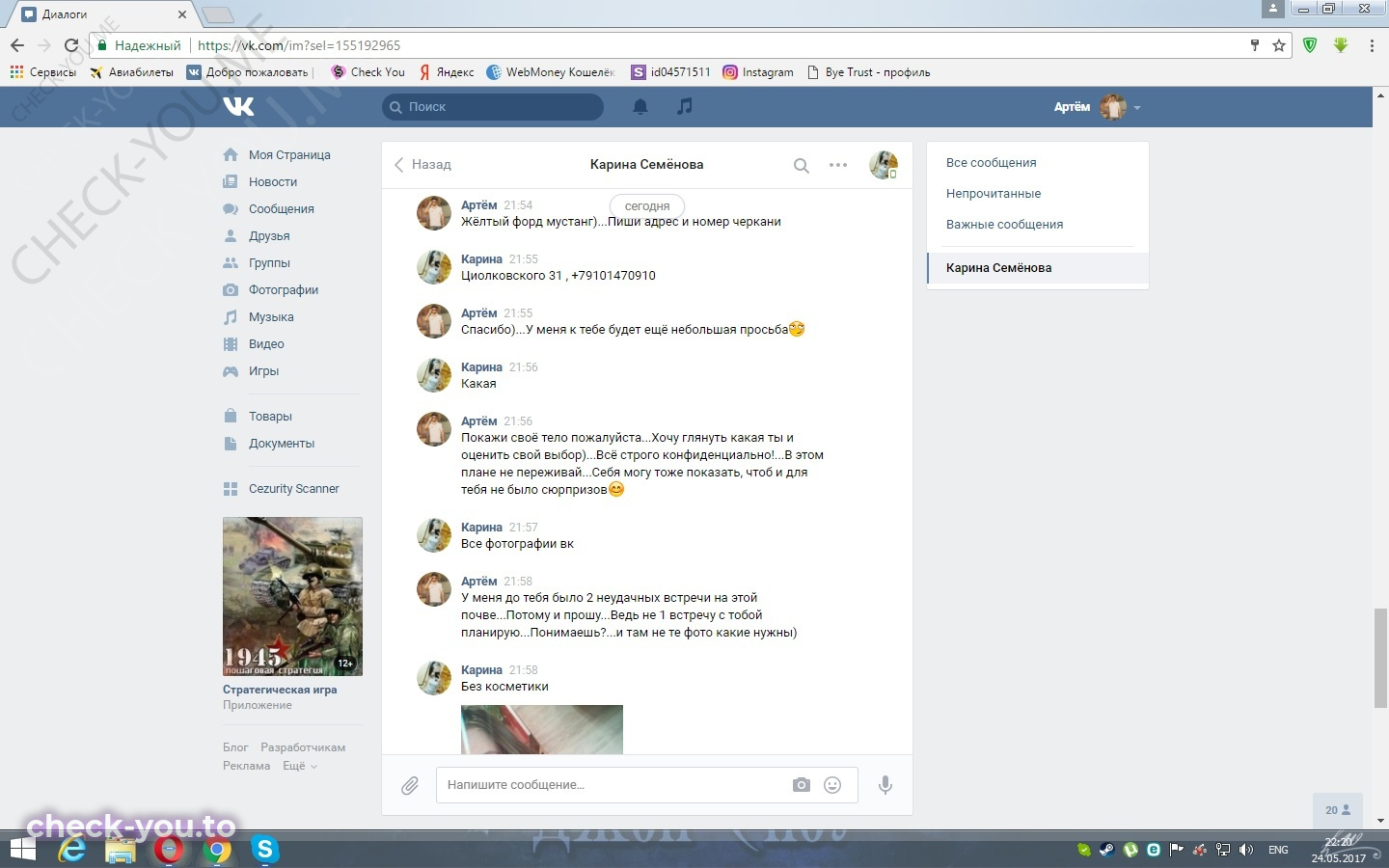
Task: Open the Блог footer link
Action: coord(235,747)
